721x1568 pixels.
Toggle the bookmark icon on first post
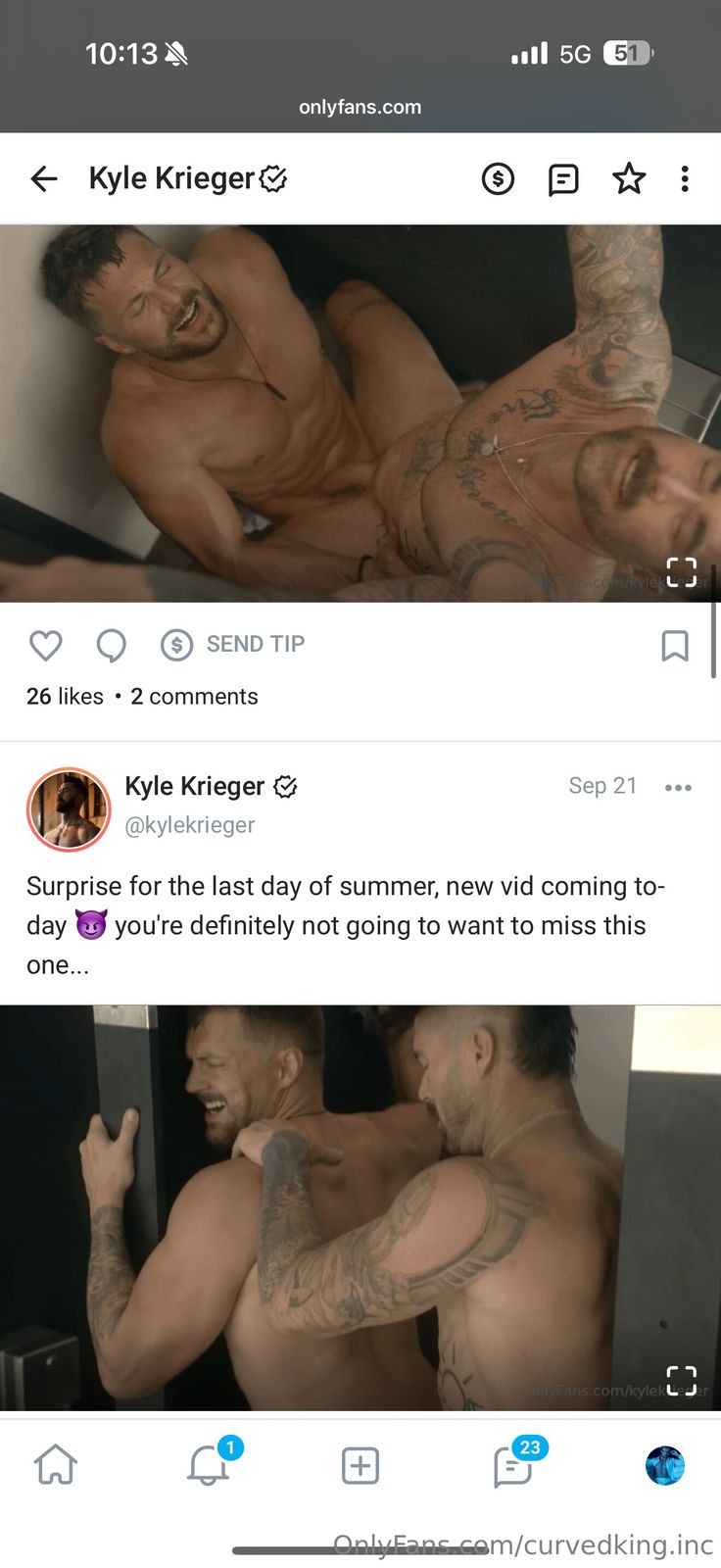coord(675,645)
